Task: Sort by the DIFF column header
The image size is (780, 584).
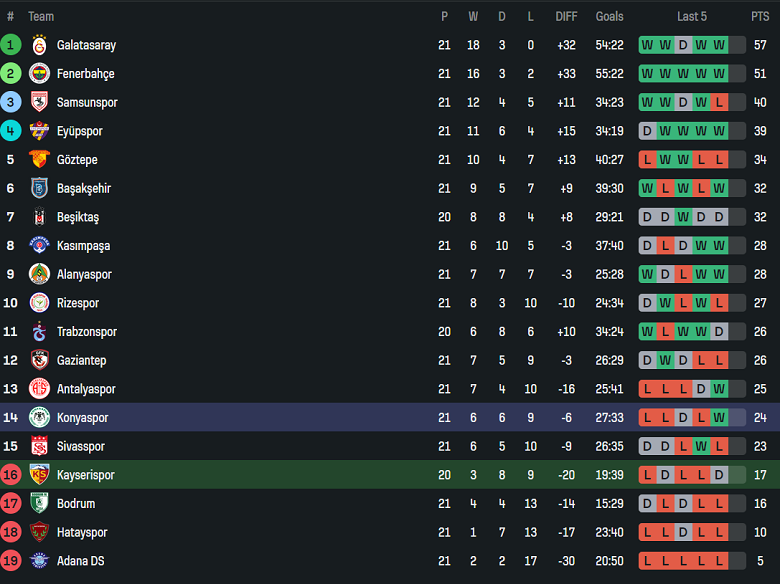Action: coord(566,16)
